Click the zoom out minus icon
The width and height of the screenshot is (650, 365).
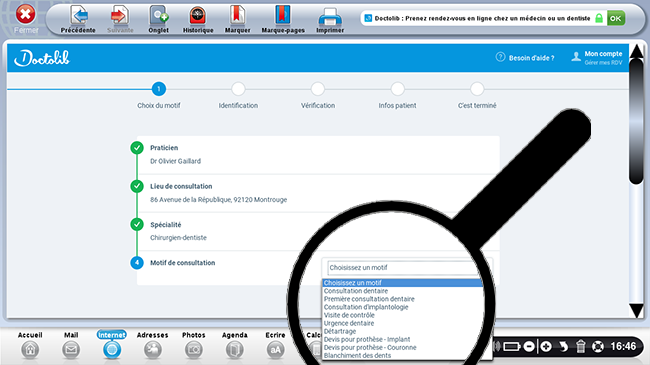coord(529,346)
